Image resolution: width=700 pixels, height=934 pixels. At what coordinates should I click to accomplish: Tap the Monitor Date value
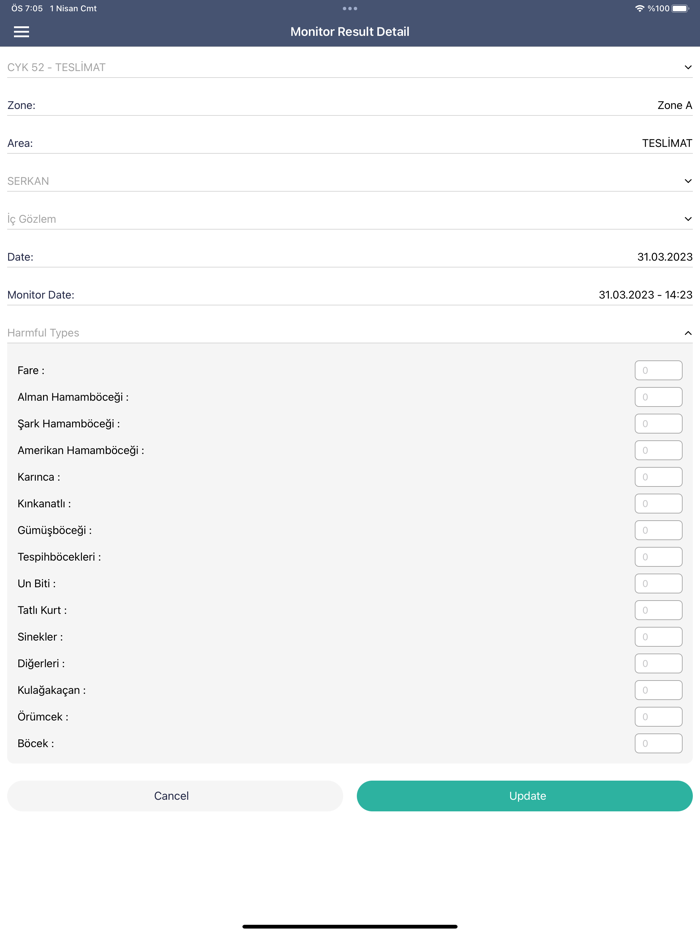coord(645,295)
